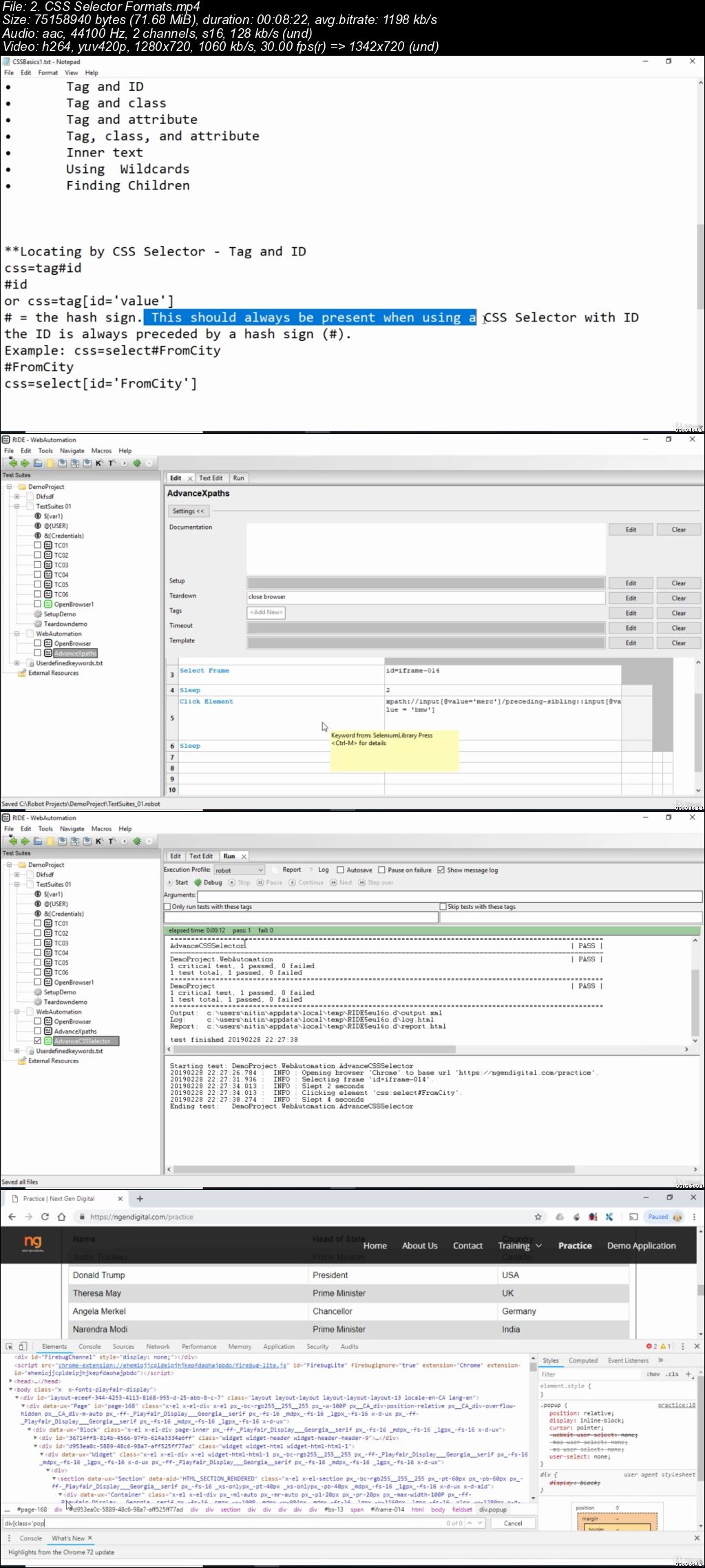Click Cancel in DevTools search bar
The width and height of the screenshot is (705, 1568).
(513, 1523)
